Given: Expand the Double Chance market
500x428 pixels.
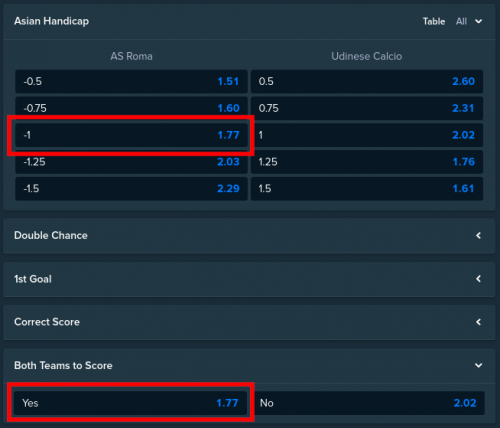Looking at the screenshot, I should pos(249,236).
